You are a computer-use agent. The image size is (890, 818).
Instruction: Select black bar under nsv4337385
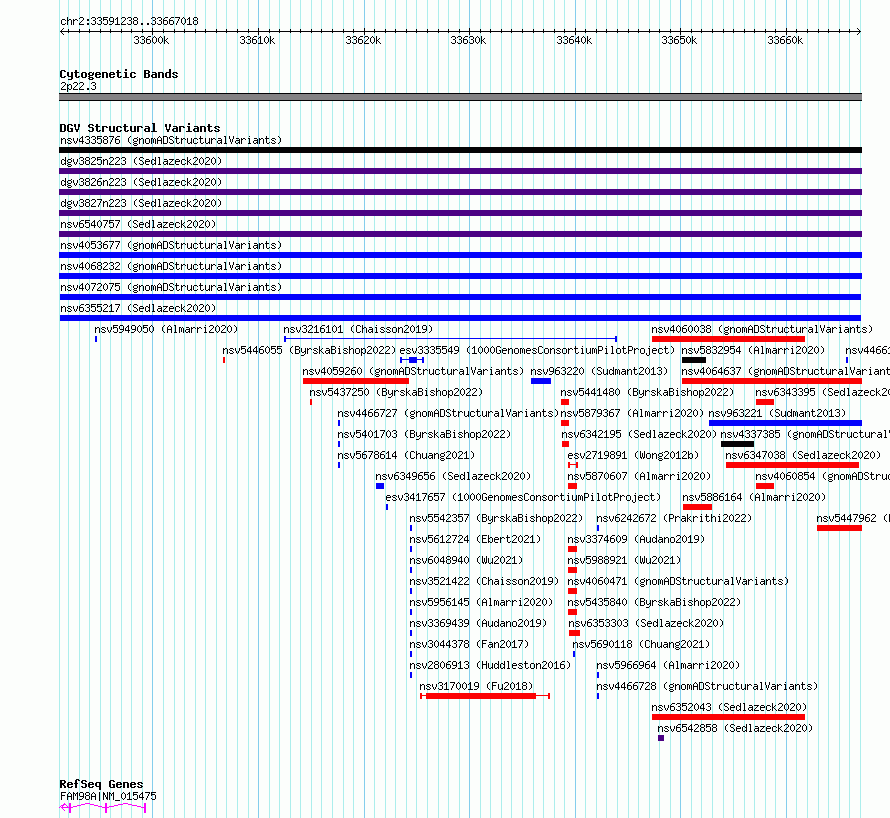(737, 444)
